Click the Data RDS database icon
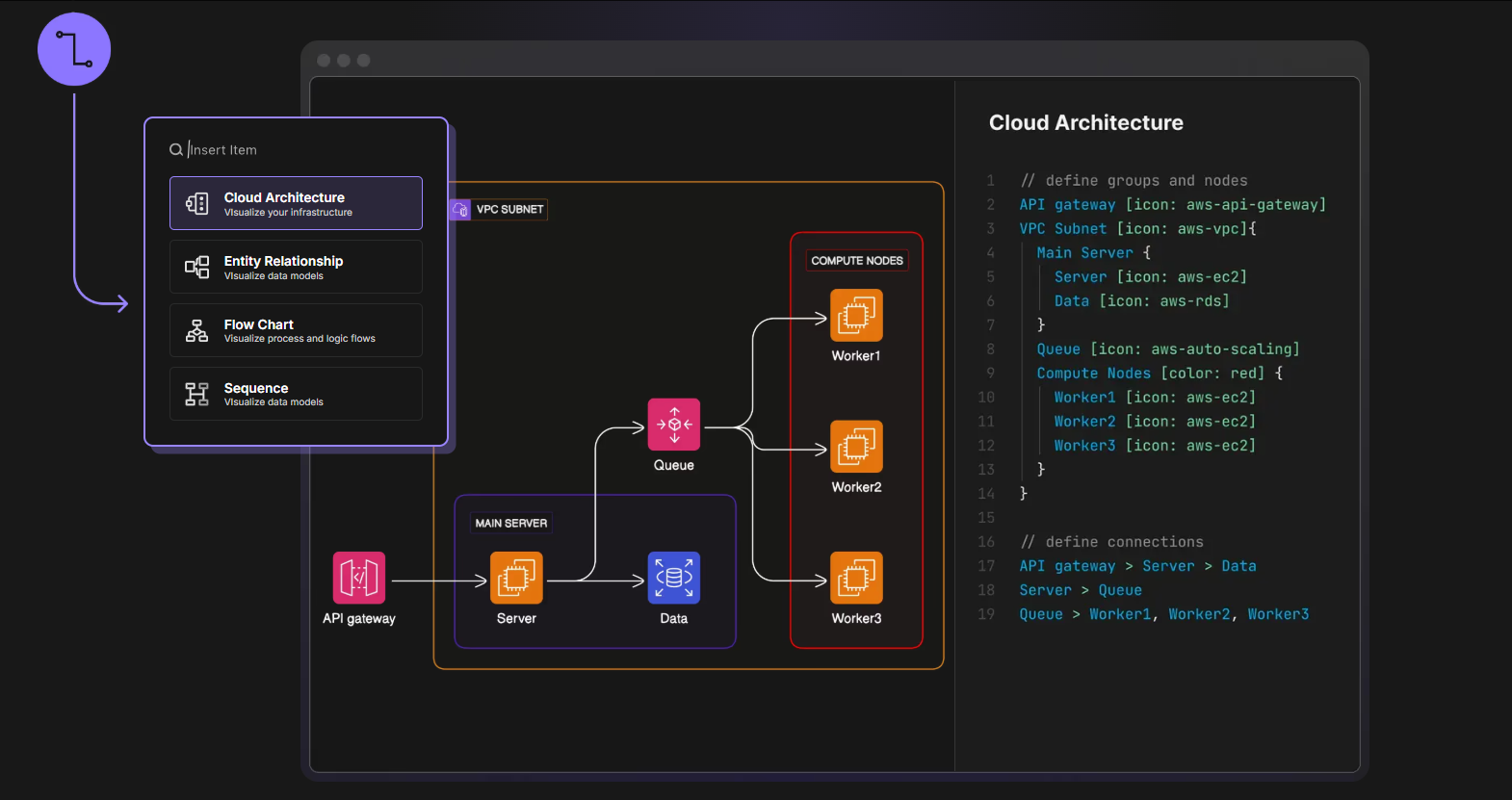The width and height of the screenshot is (1512, 800). click(x=674, y=578)
